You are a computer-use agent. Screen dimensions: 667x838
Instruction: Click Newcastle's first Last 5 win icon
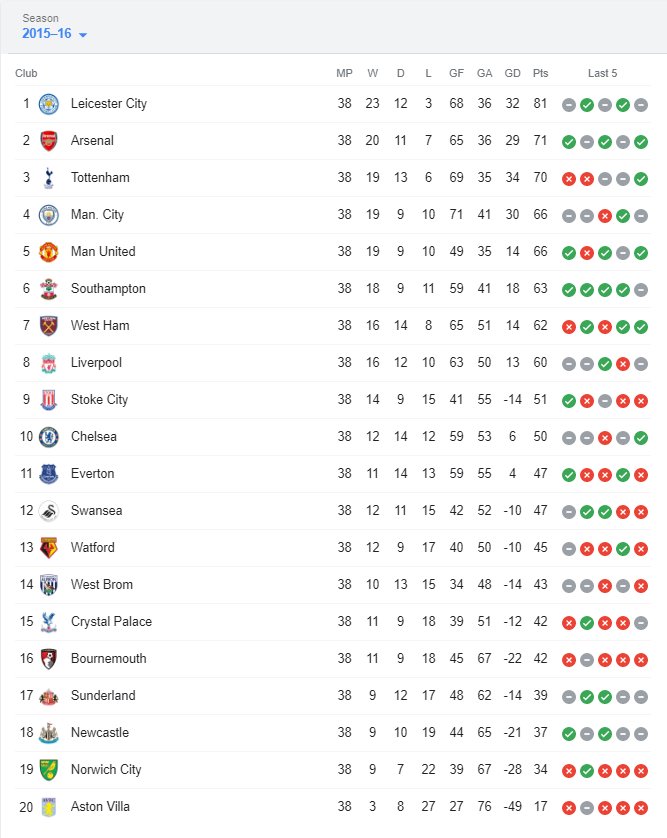tap(569, 733)
